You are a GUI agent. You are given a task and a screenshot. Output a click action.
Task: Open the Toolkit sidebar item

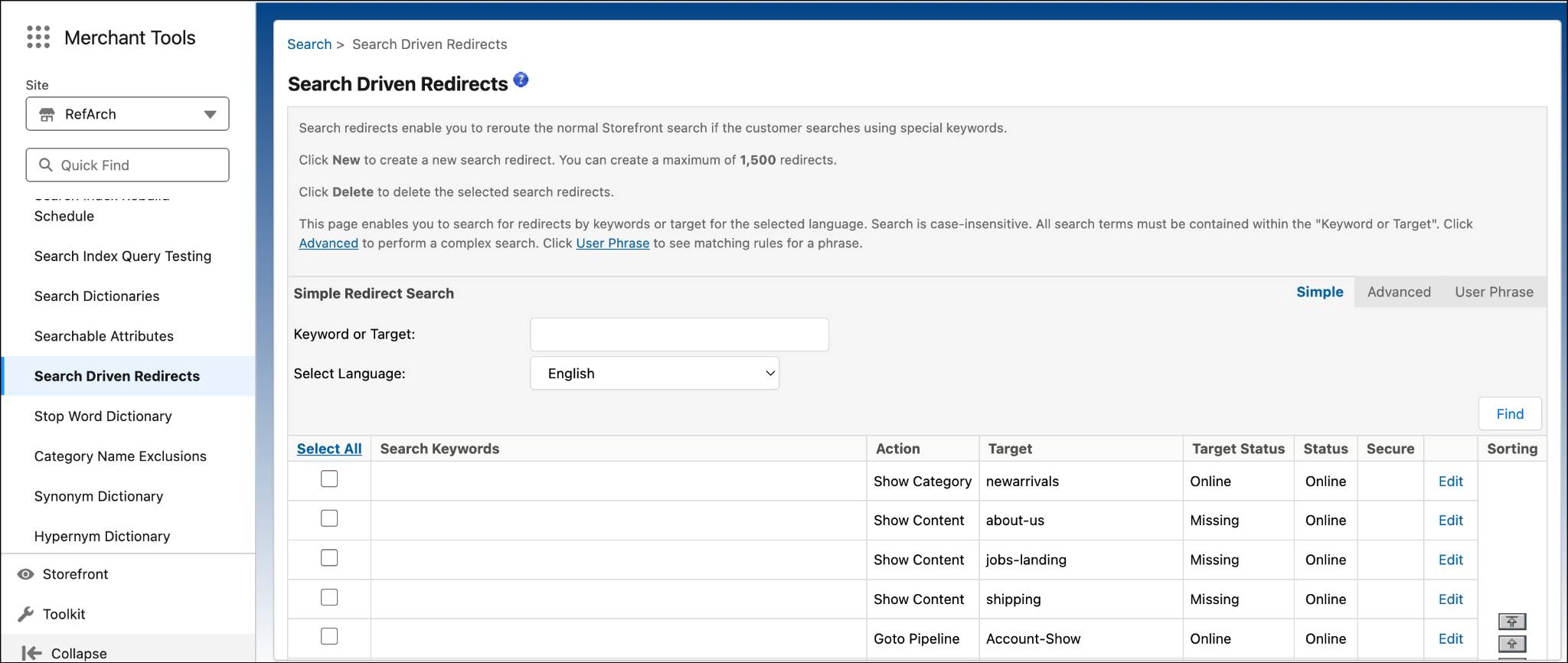64,614
